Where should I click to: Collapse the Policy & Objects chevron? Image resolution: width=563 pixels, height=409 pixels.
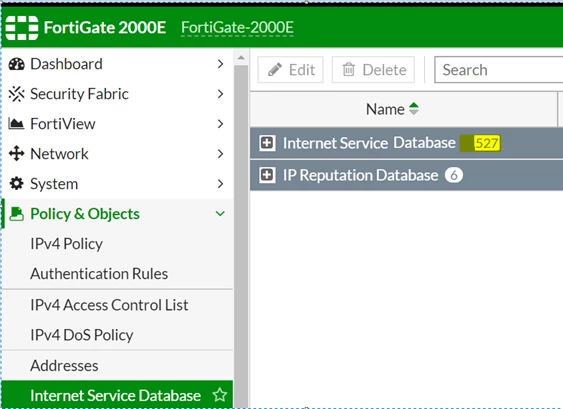point(220,214)
